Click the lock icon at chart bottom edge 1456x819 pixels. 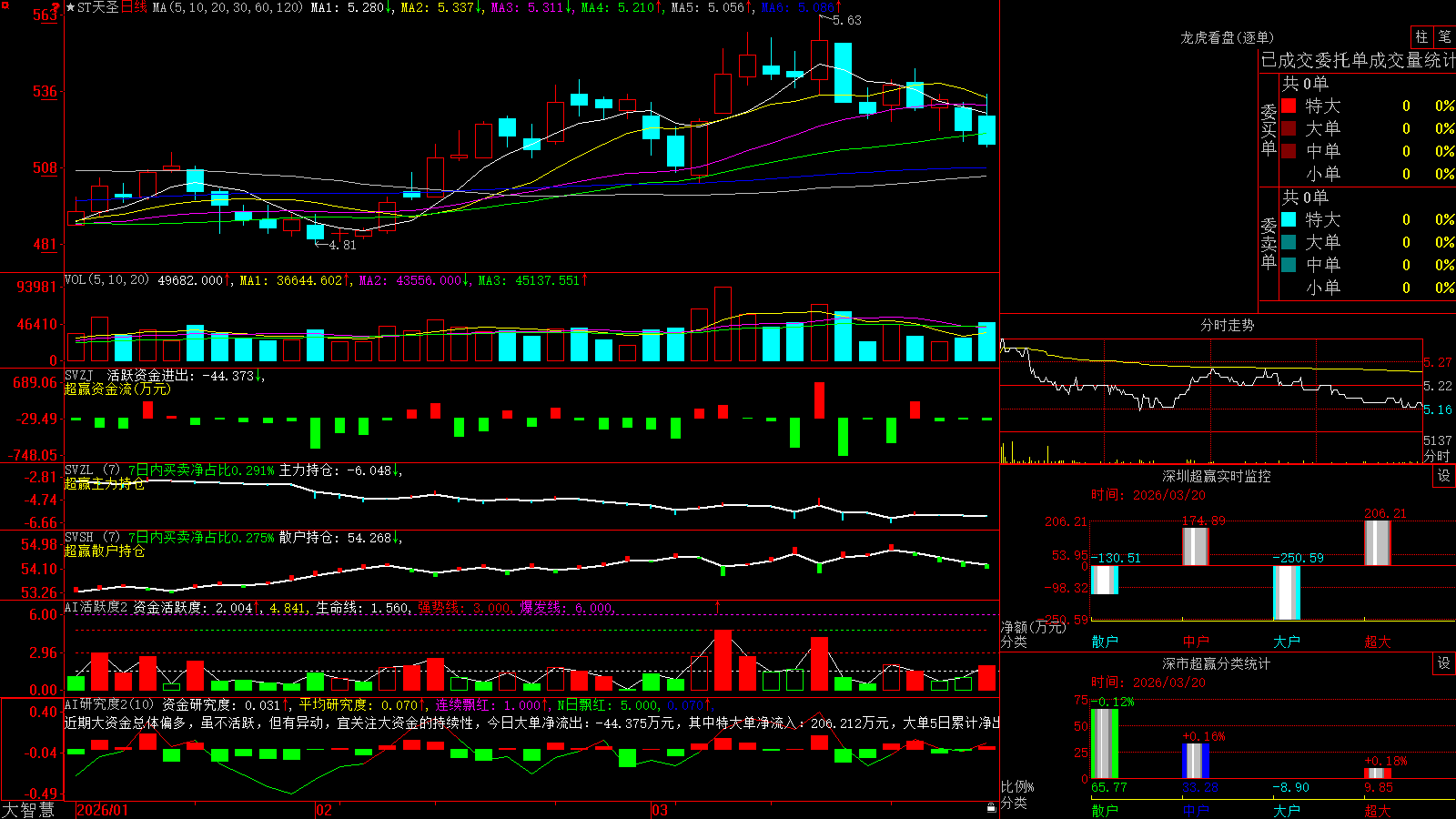click(x=991, y=807)
